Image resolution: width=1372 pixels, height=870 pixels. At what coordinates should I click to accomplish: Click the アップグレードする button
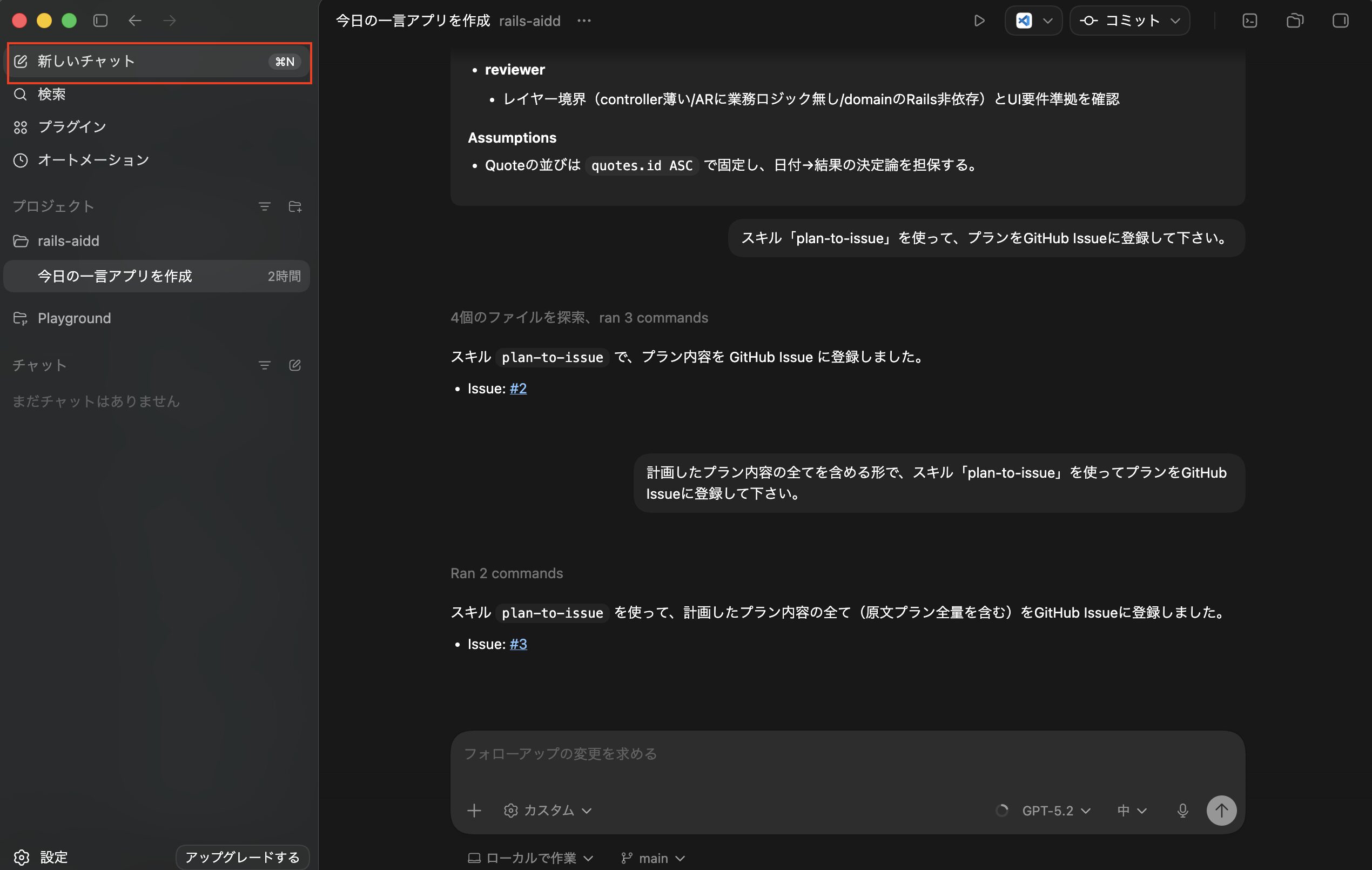[242, 857]
